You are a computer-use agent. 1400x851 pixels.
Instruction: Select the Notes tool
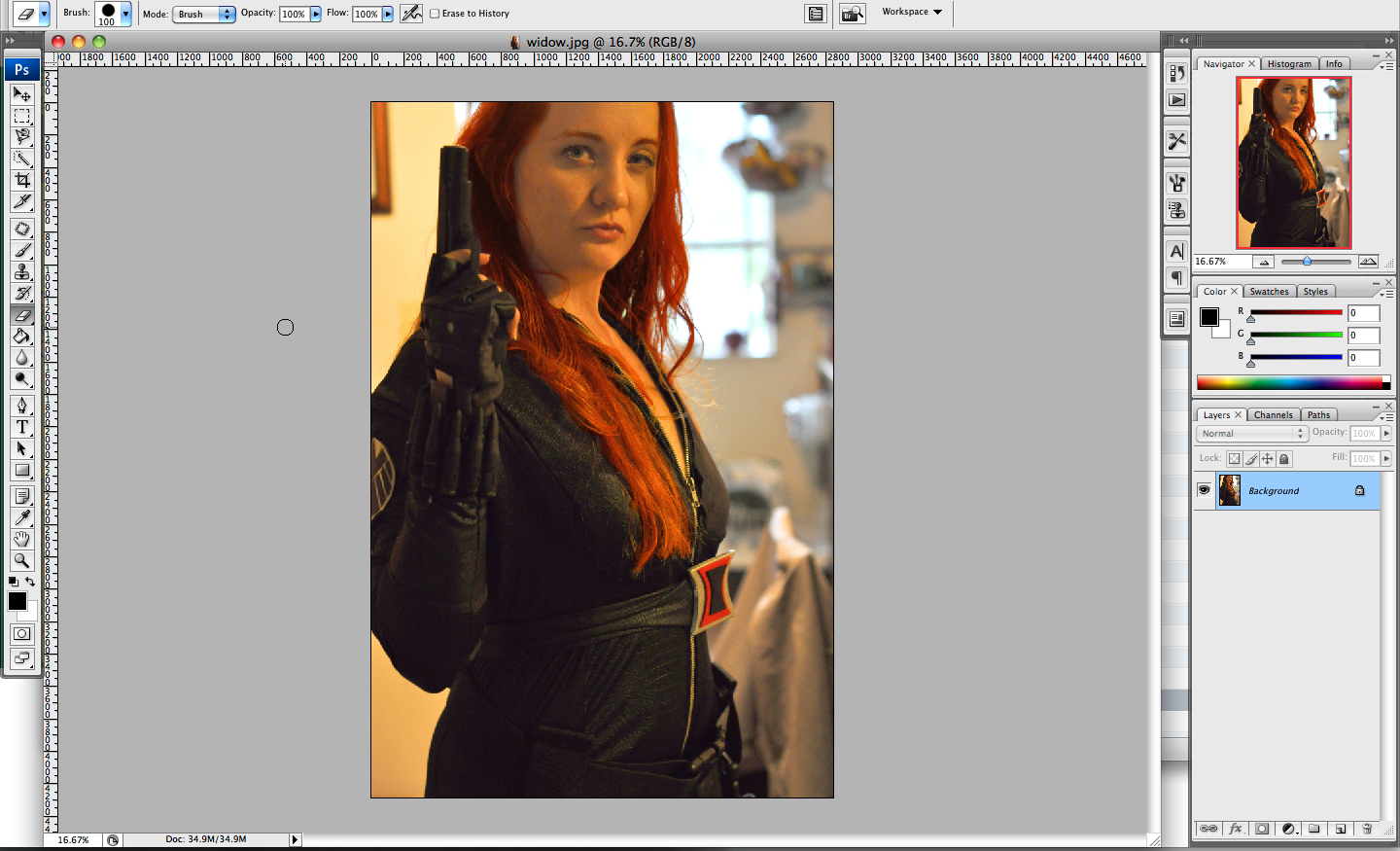click(21, 496)
